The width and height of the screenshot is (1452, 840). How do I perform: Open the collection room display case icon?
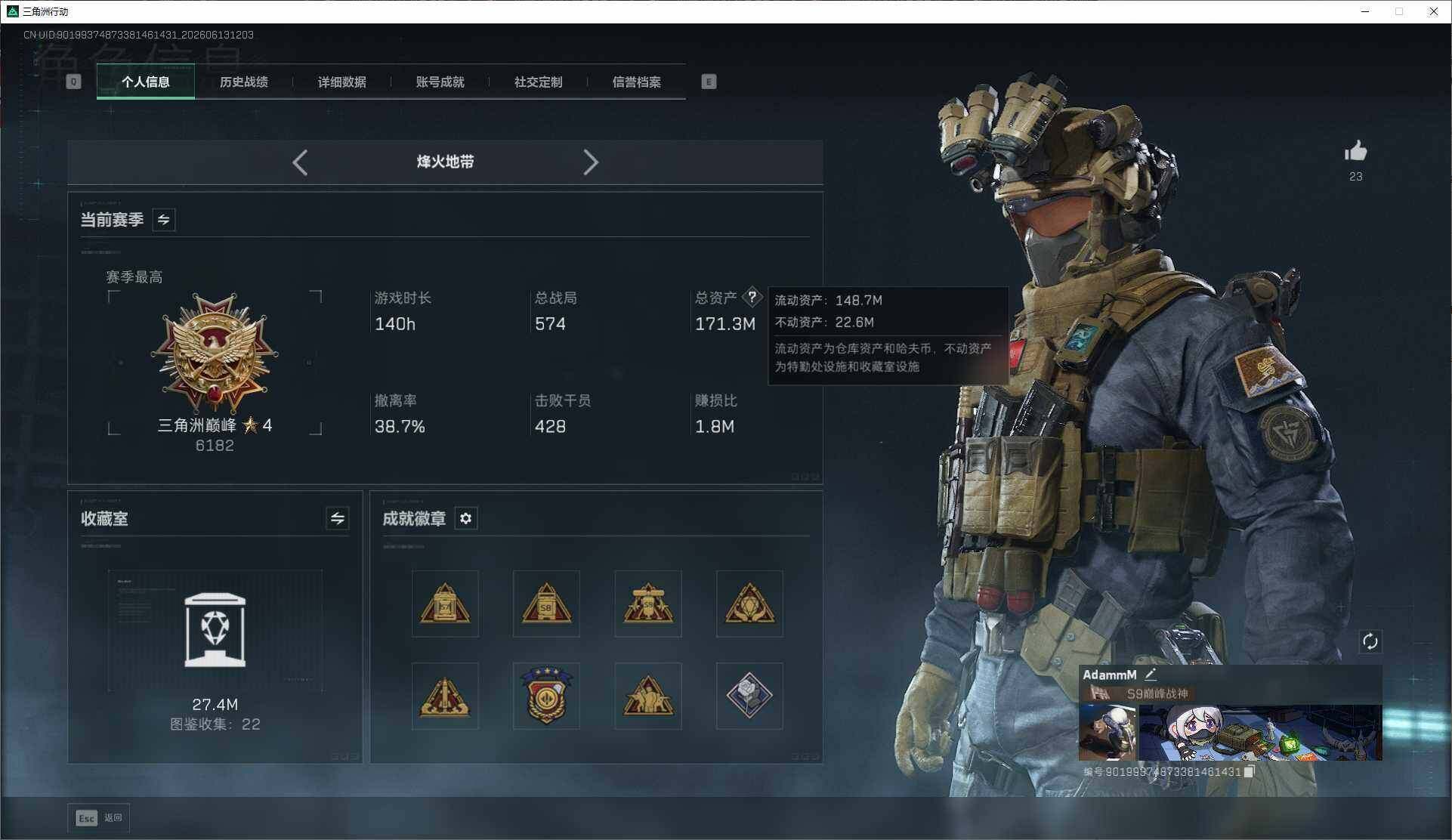tap(215, 630)
